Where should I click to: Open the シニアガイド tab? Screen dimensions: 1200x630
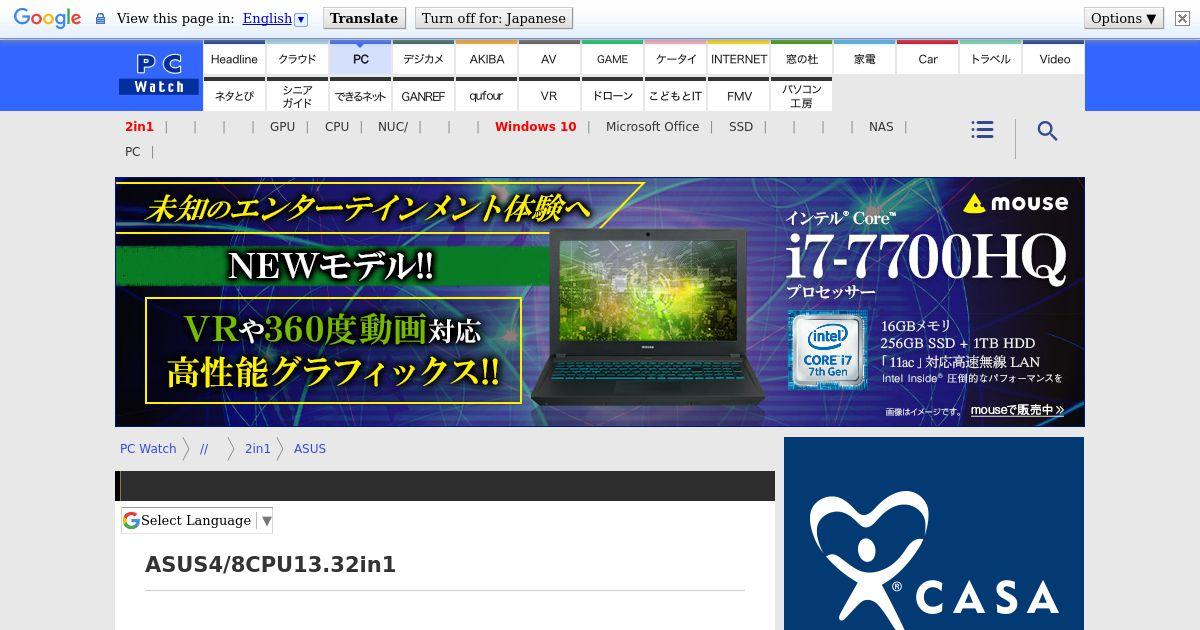(297, 95)
